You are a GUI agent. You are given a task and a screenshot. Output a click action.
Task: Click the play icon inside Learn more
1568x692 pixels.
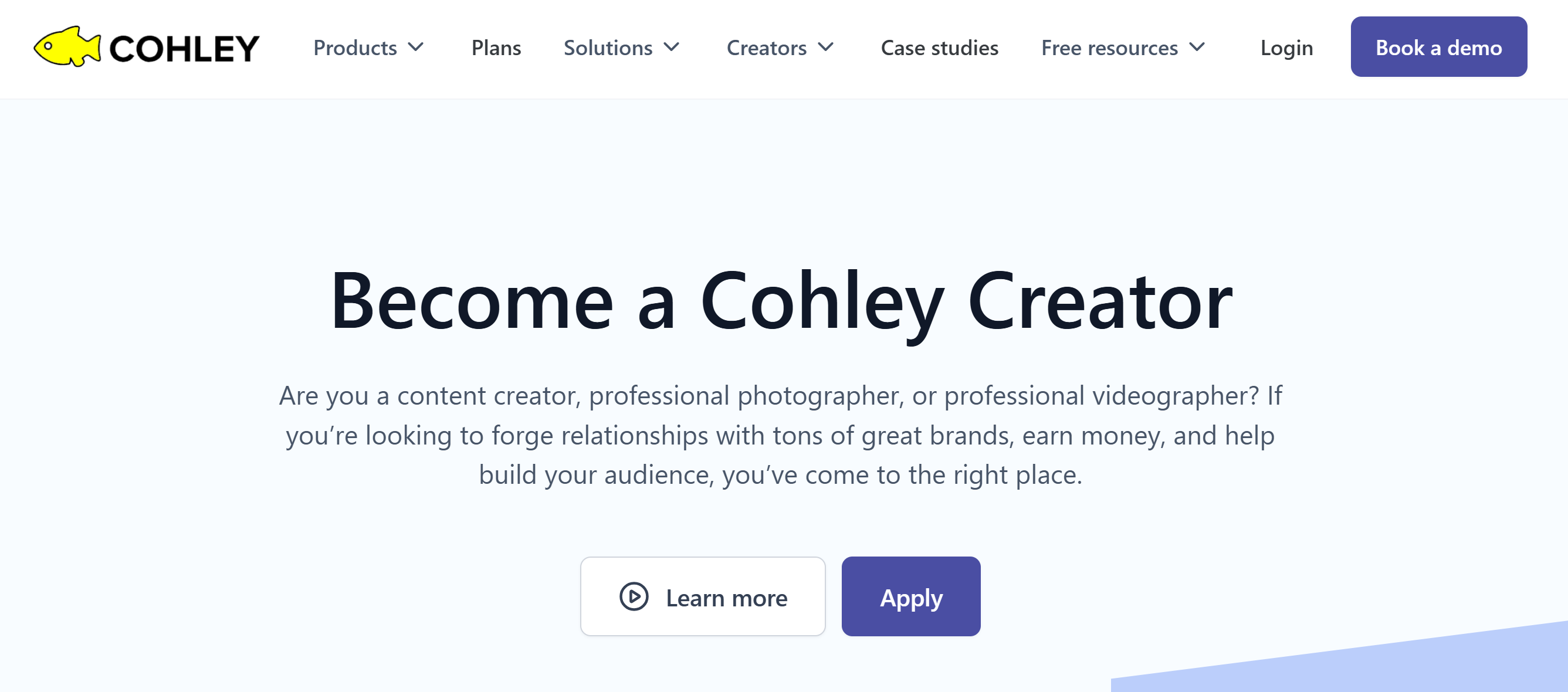coord(633,597)
